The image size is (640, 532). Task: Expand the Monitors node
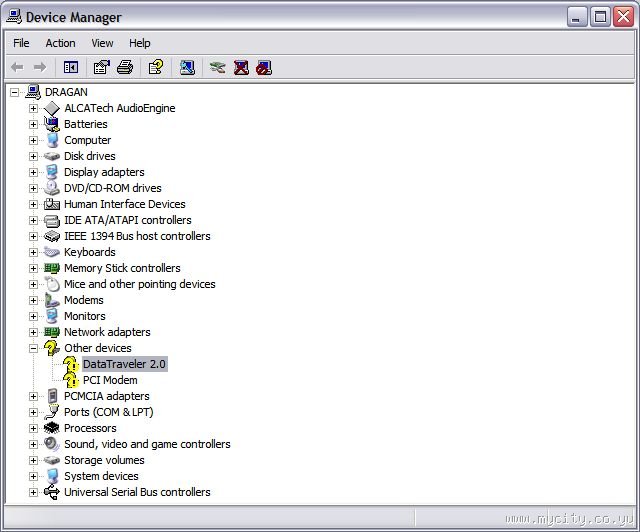(33, 316)
